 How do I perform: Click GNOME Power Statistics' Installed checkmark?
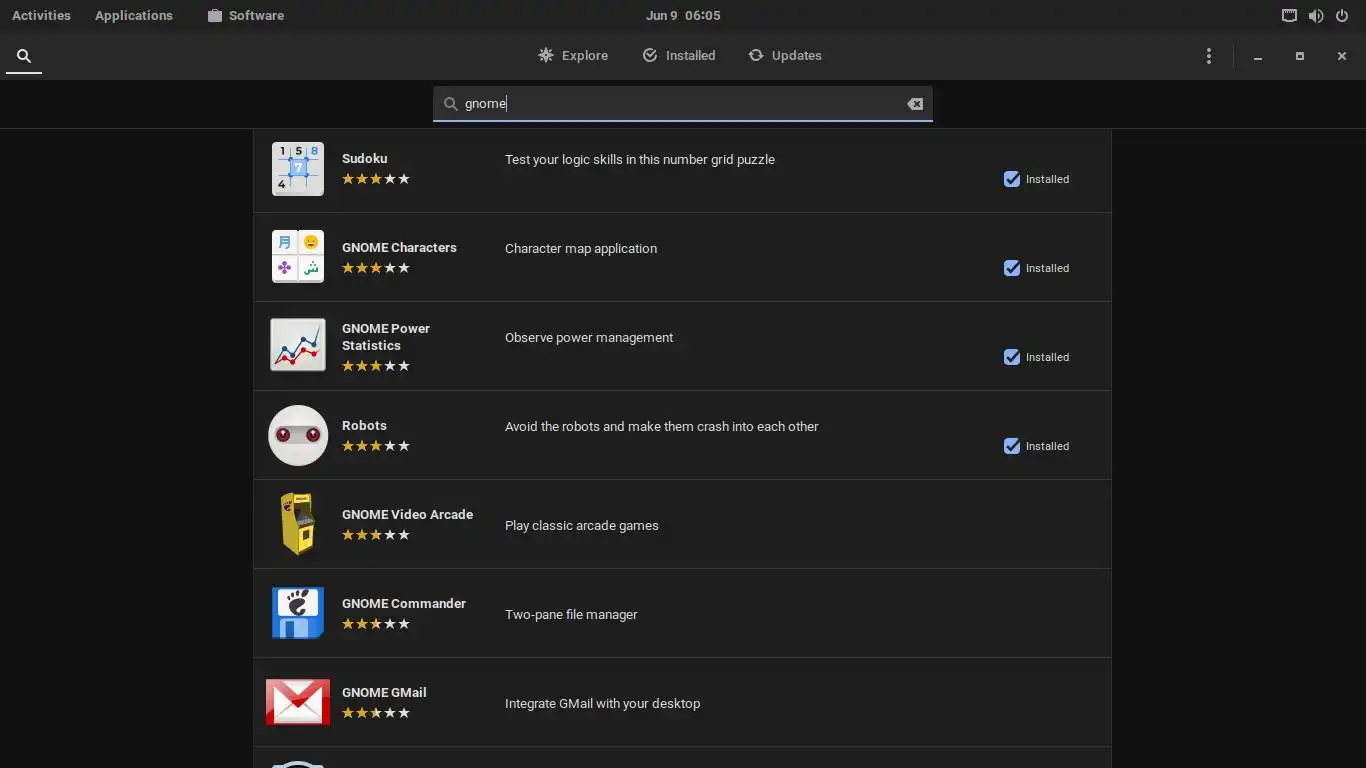click(1012, 357)
